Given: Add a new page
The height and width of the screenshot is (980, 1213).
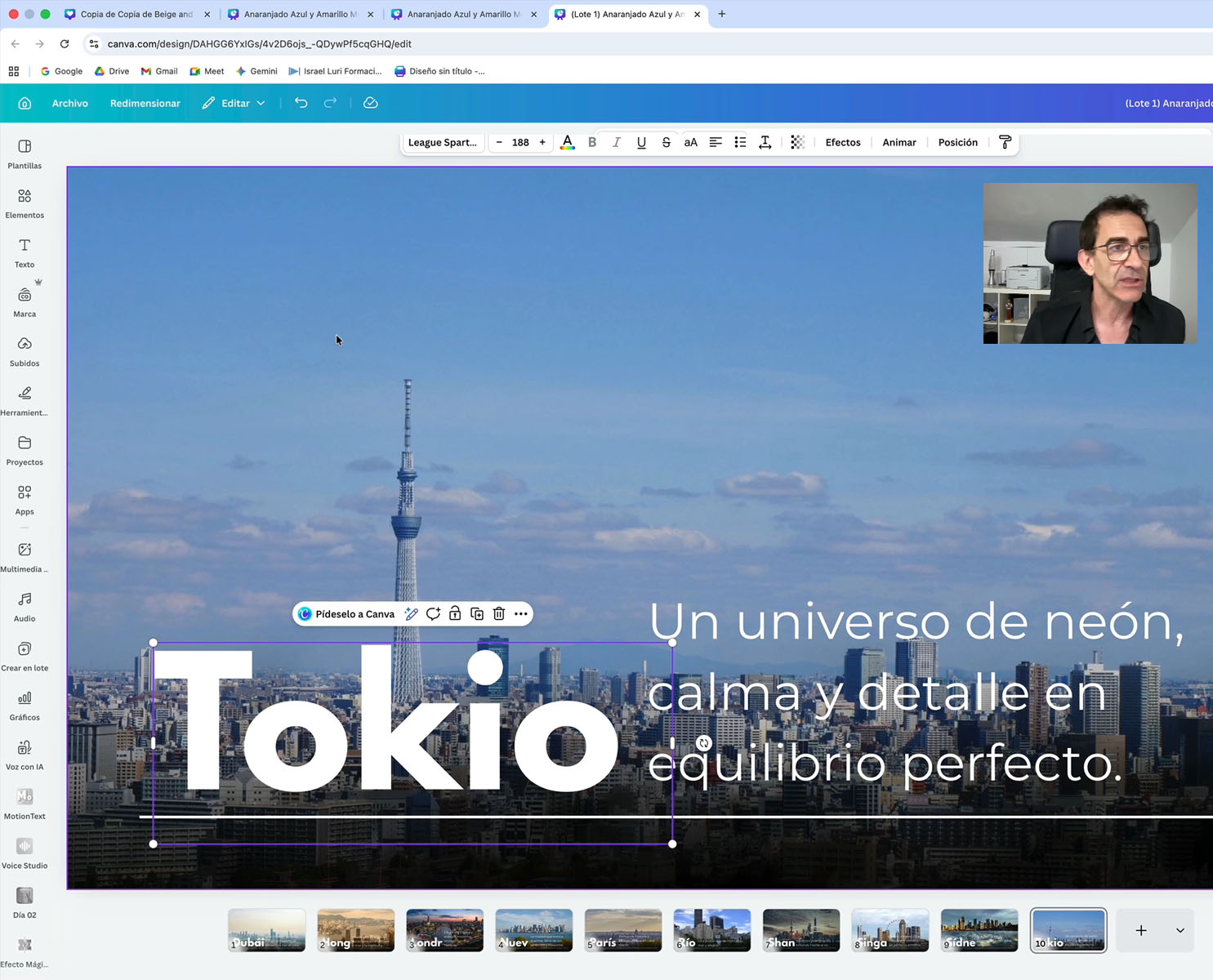Looking at the screenshot, I should point(1141,930).
